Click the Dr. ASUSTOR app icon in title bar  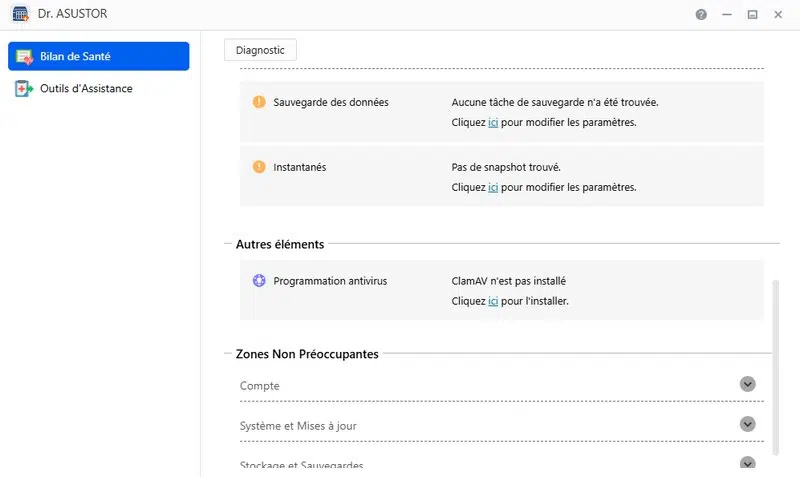point(20,15)
